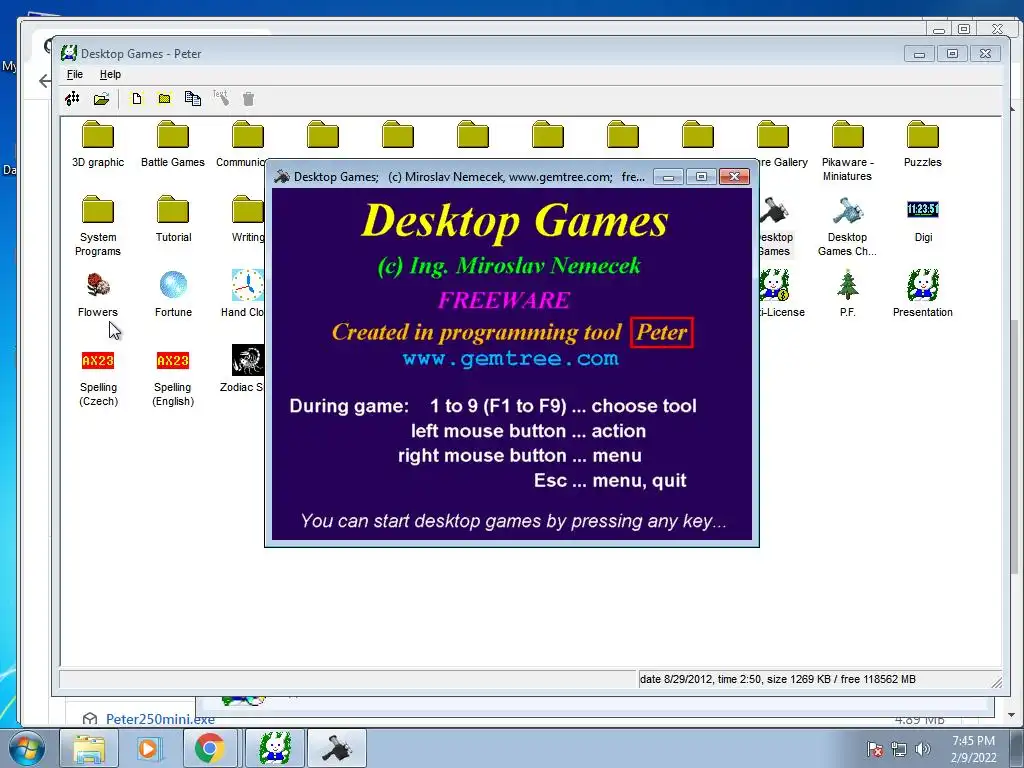Open the Windows Start button

[26, 748]
